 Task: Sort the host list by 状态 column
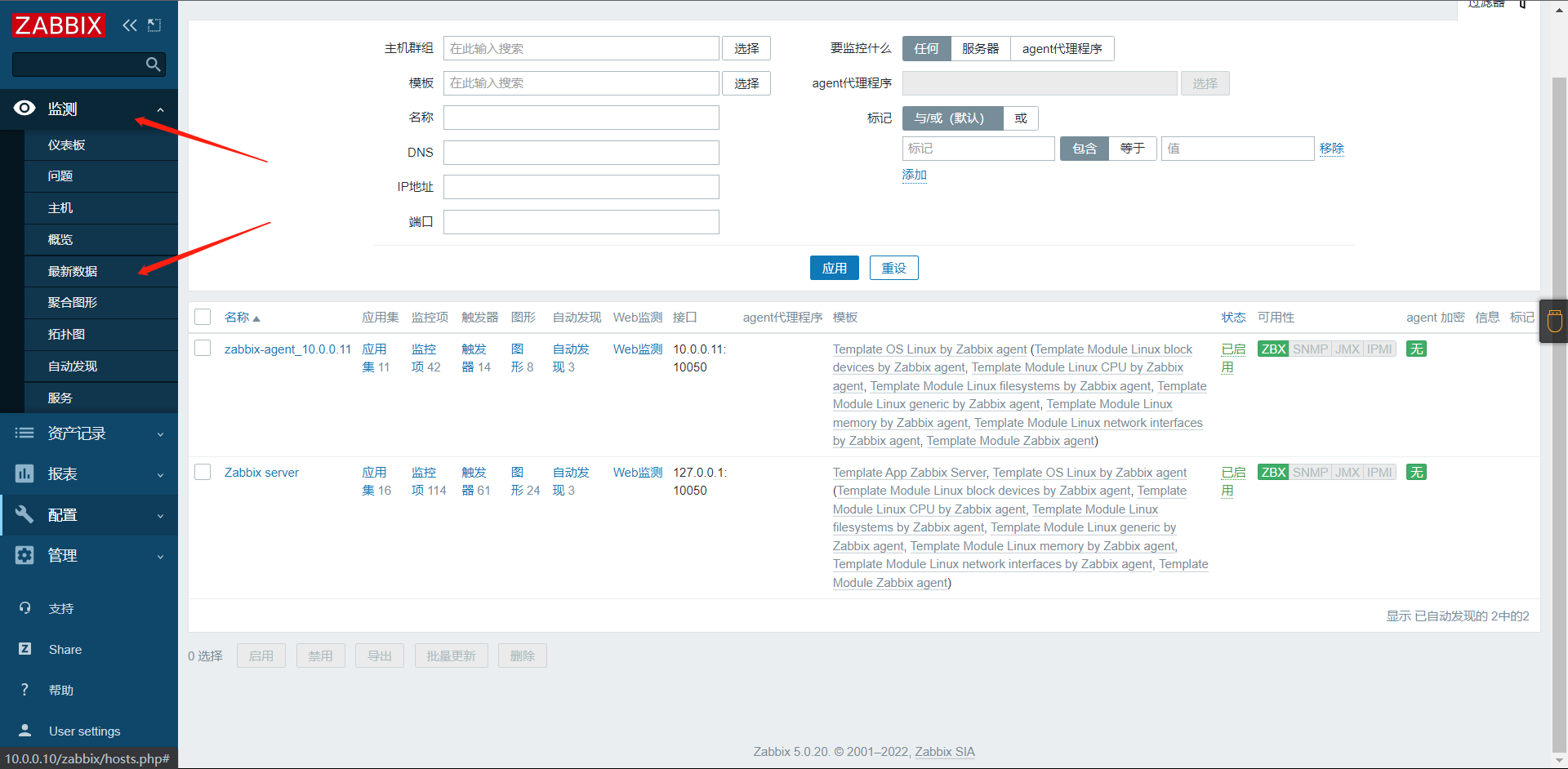1233,317
